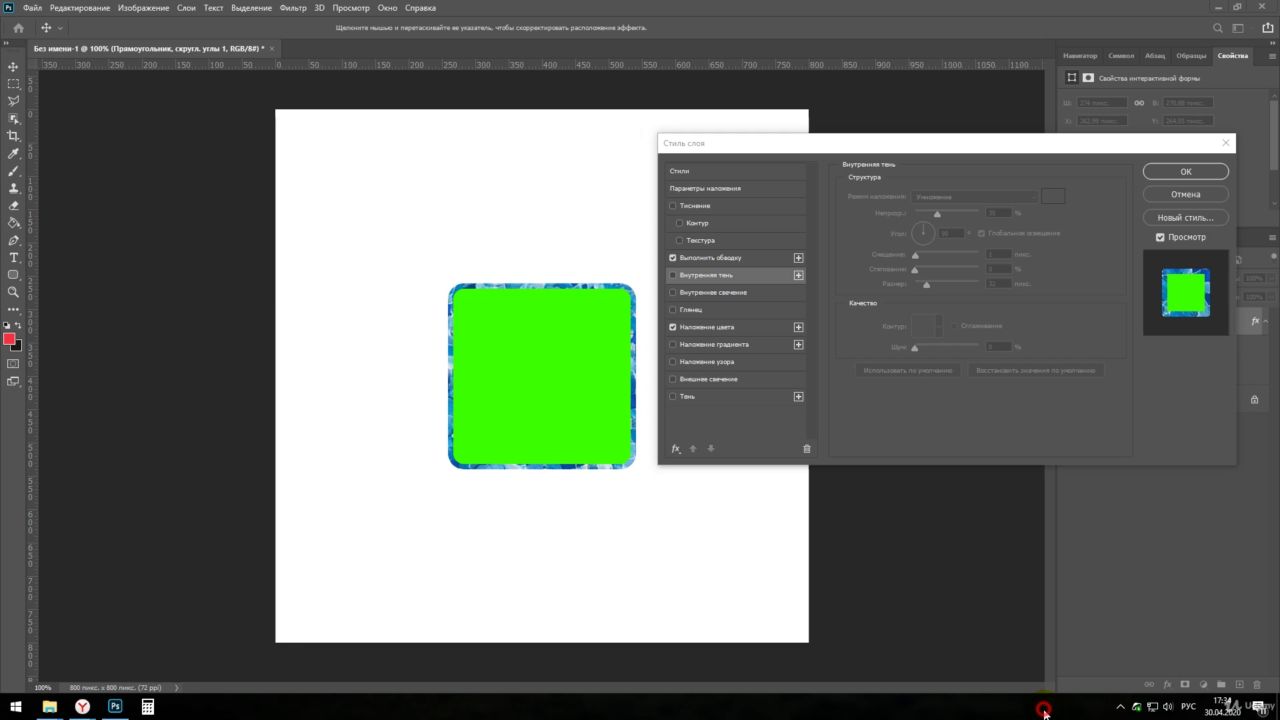Select the Brush tool

[x=13, y=171]
